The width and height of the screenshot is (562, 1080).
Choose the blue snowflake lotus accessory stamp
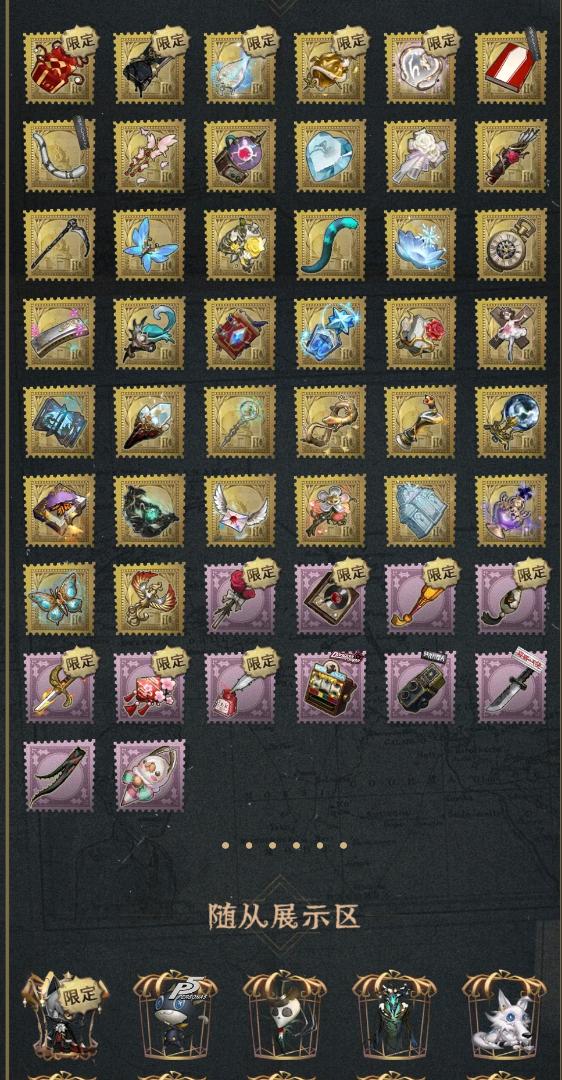click(420, 245)
